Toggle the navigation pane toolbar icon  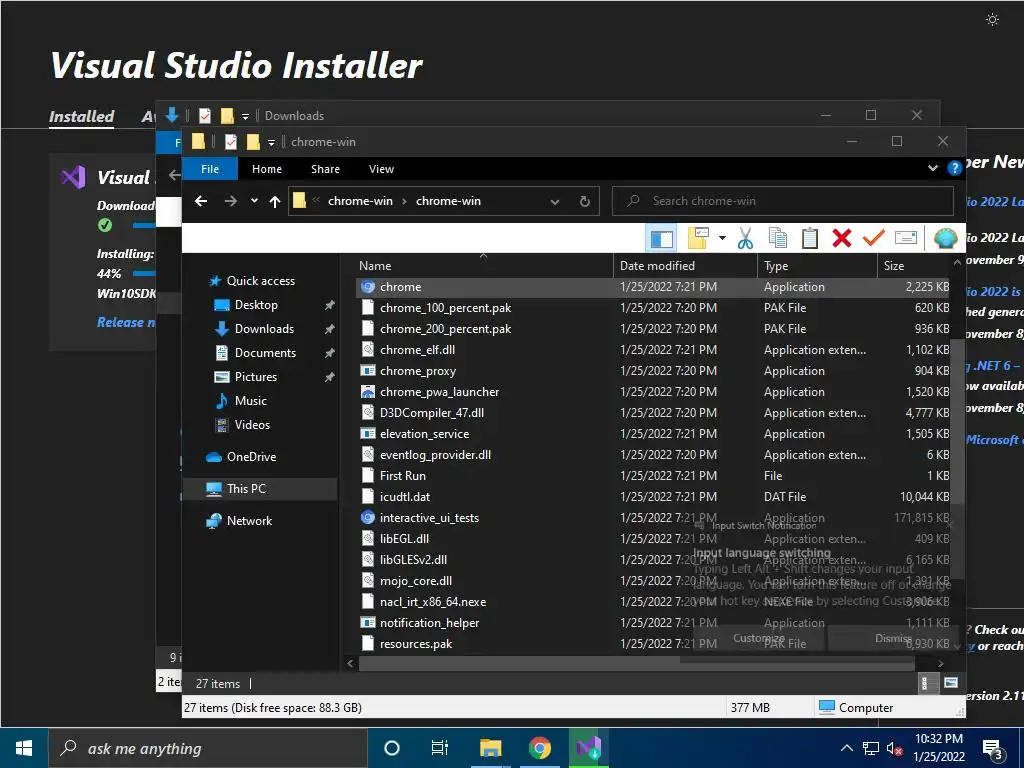[x=661, y=238]
